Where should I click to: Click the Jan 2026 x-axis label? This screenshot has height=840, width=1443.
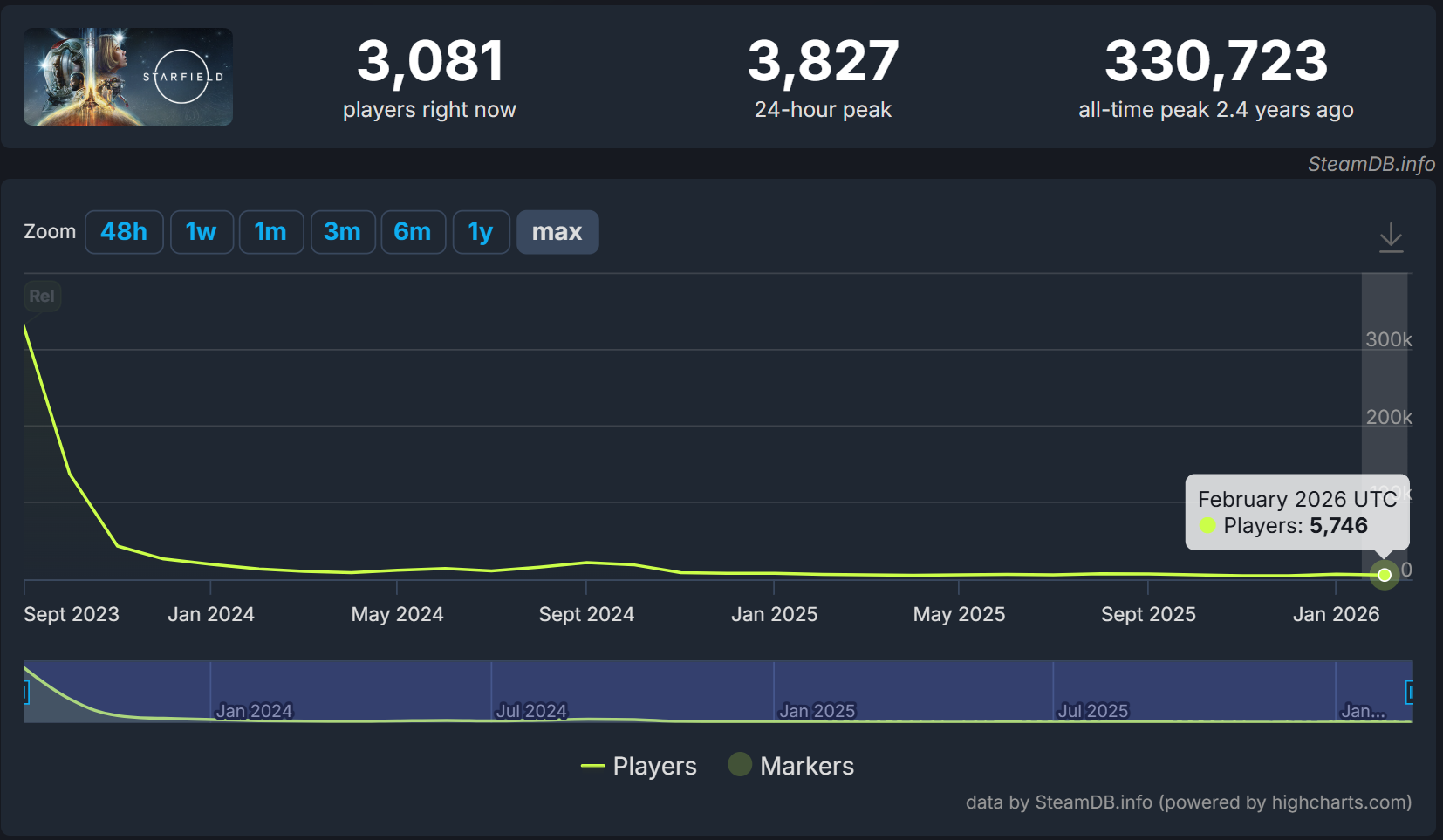(1336, 614)
